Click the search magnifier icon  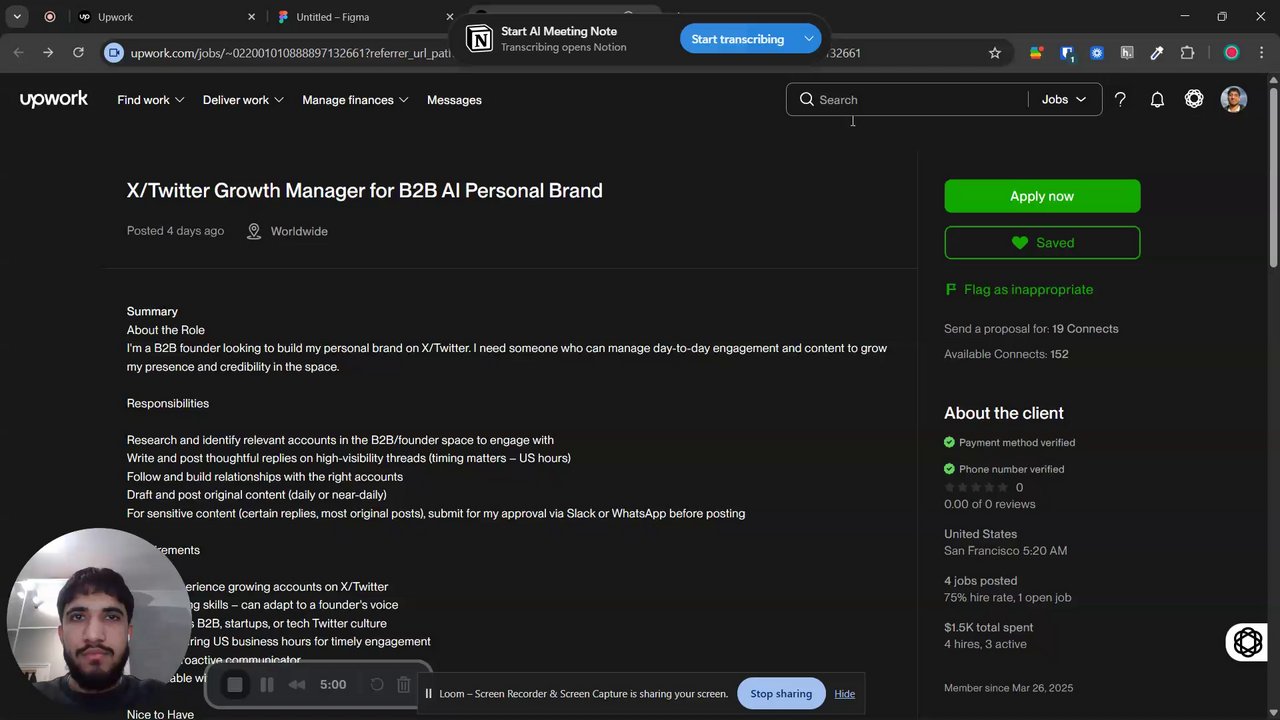807,99
